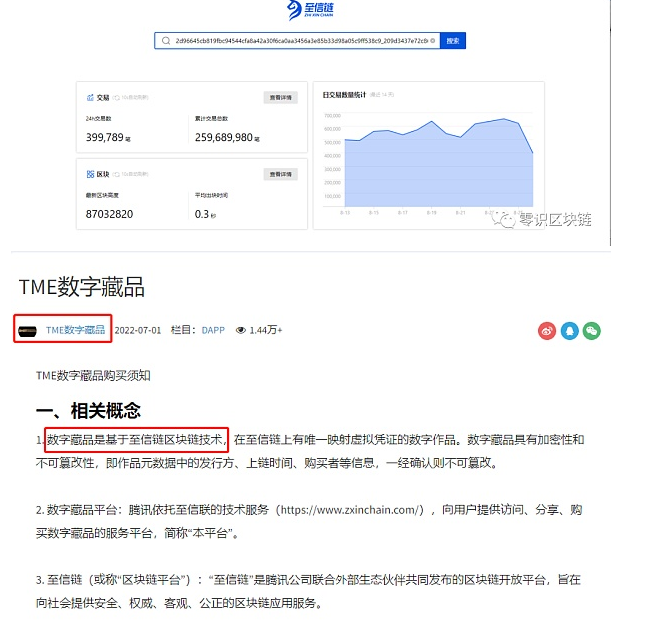664x621 pixels.
Task: Click the 累计交易总数 label
Action: [x=211, y=119]
